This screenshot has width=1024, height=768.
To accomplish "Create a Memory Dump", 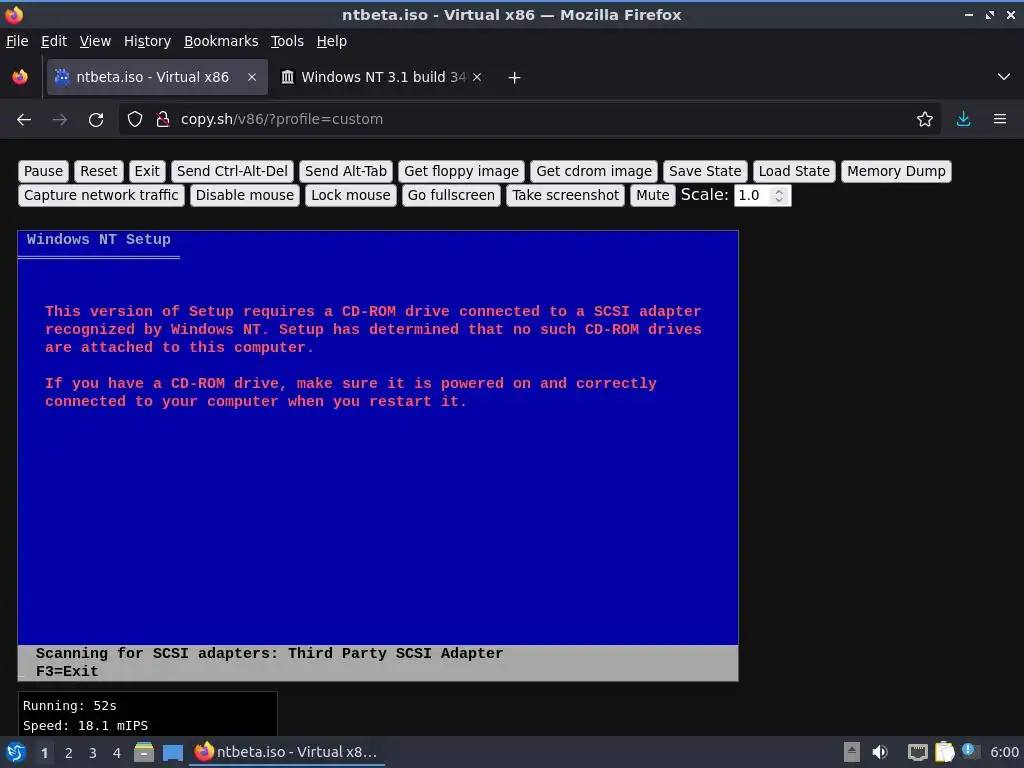I will pyautogui.click(x=896, y=171).
